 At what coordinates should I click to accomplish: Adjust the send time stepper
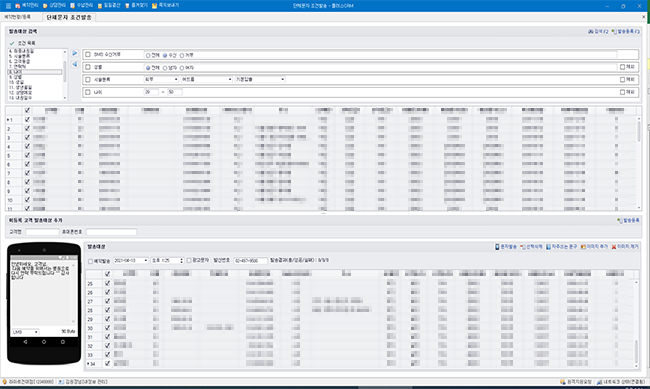pyautogui.click(x=181, y=260)
